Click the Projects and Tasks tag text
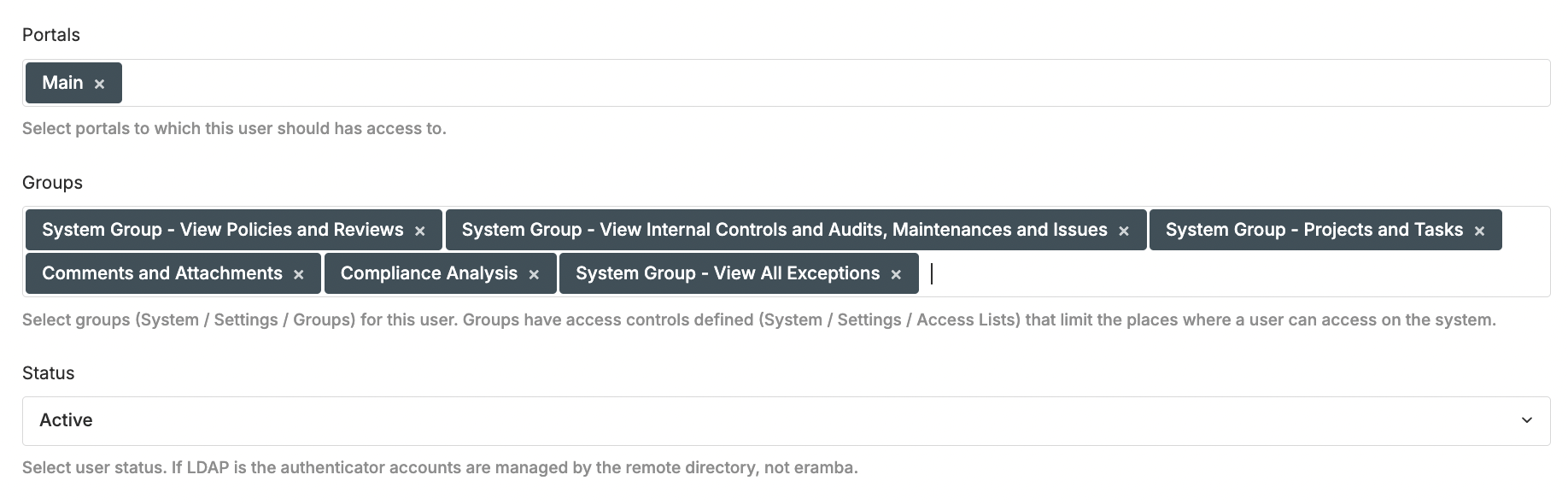Screen dimensions: 1568x504 coord(1313,230)
